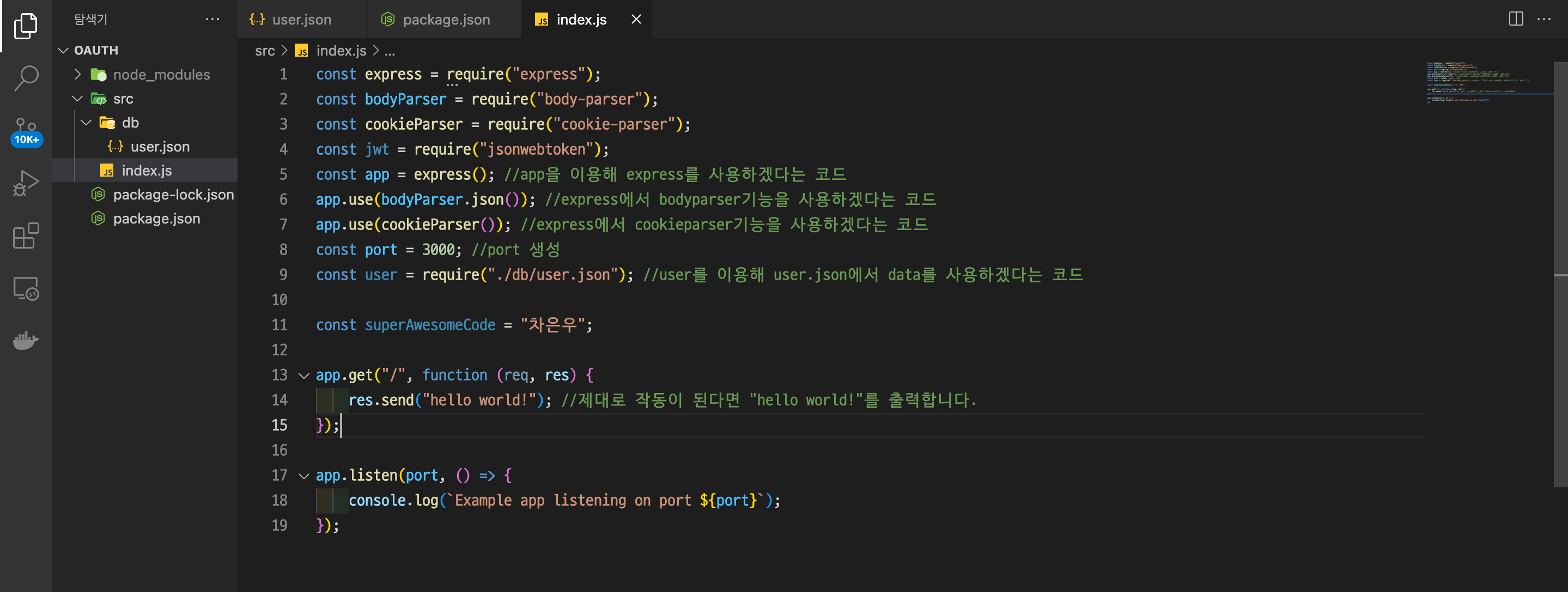Click line number 19 in the gutter
The width and height of the screenshot is (1568, 592).
(x=279, y=525)
